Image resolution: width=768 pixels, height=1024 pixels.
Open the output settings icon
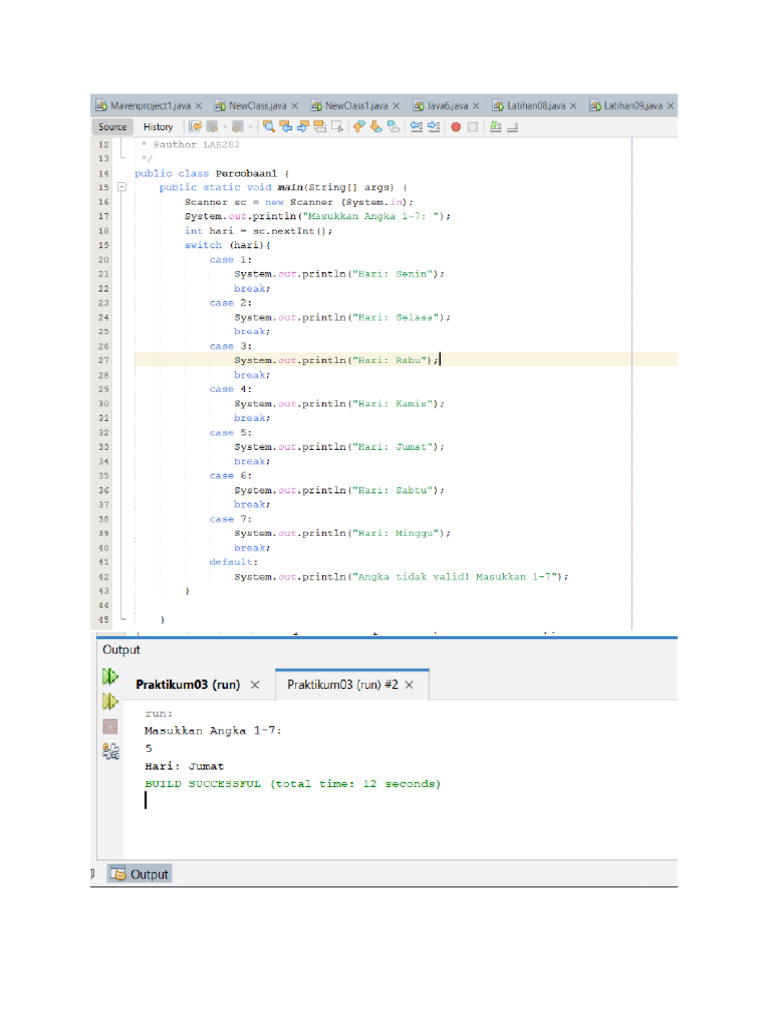pos(110,752)
